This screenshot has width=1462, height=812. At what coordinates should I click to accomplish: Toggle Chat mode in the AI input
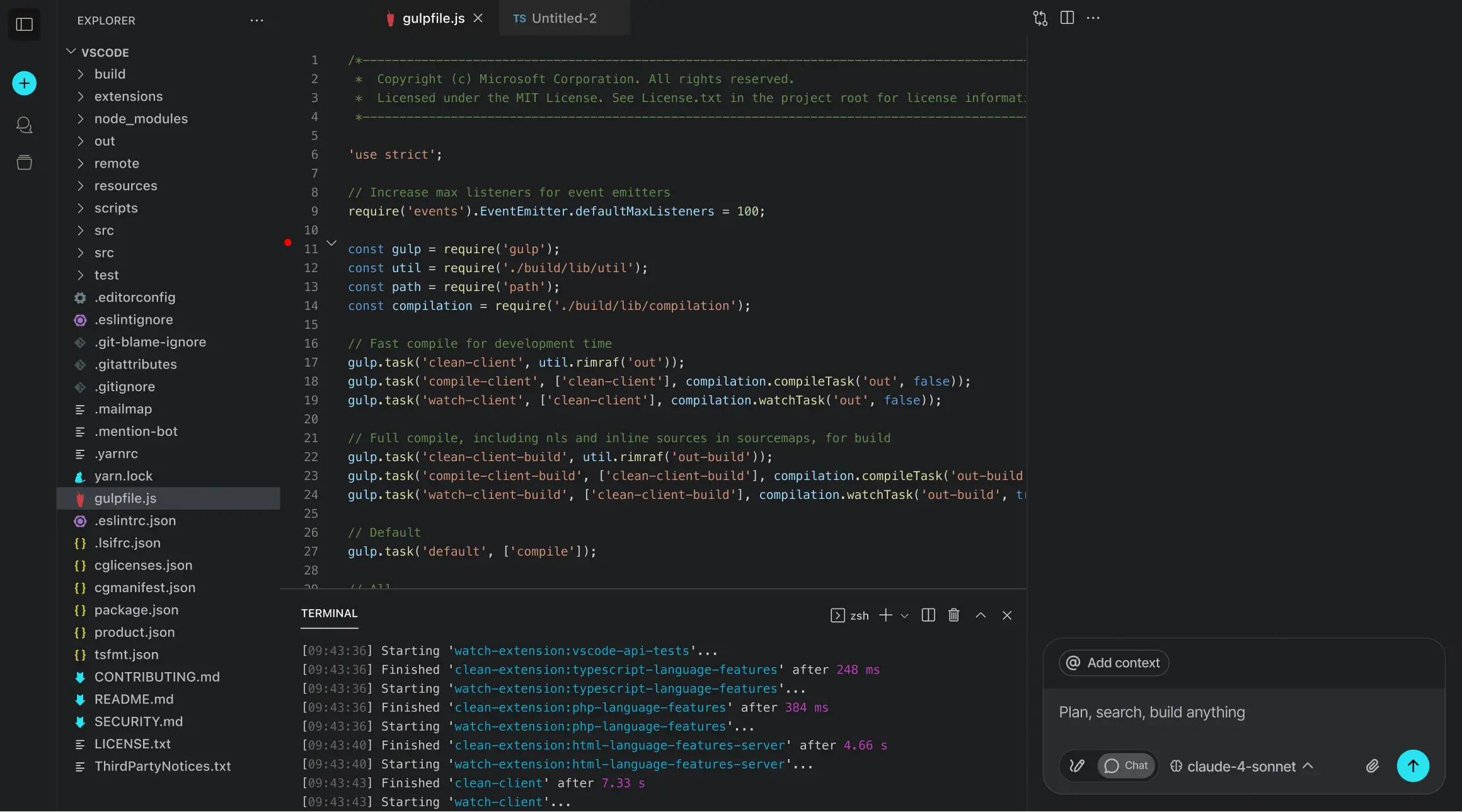1127,766
